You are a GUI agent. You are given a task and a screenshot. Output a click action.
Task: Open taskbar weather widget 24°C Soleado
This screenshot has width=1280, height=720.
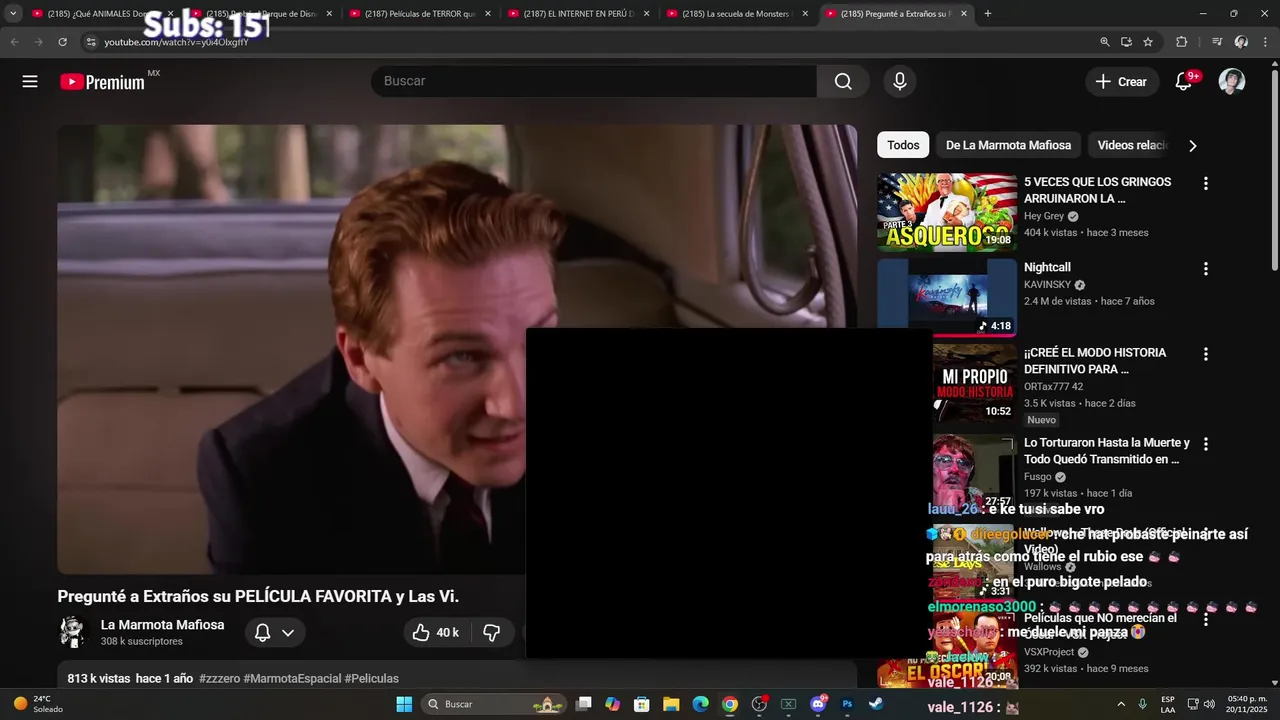pos(38,704)
